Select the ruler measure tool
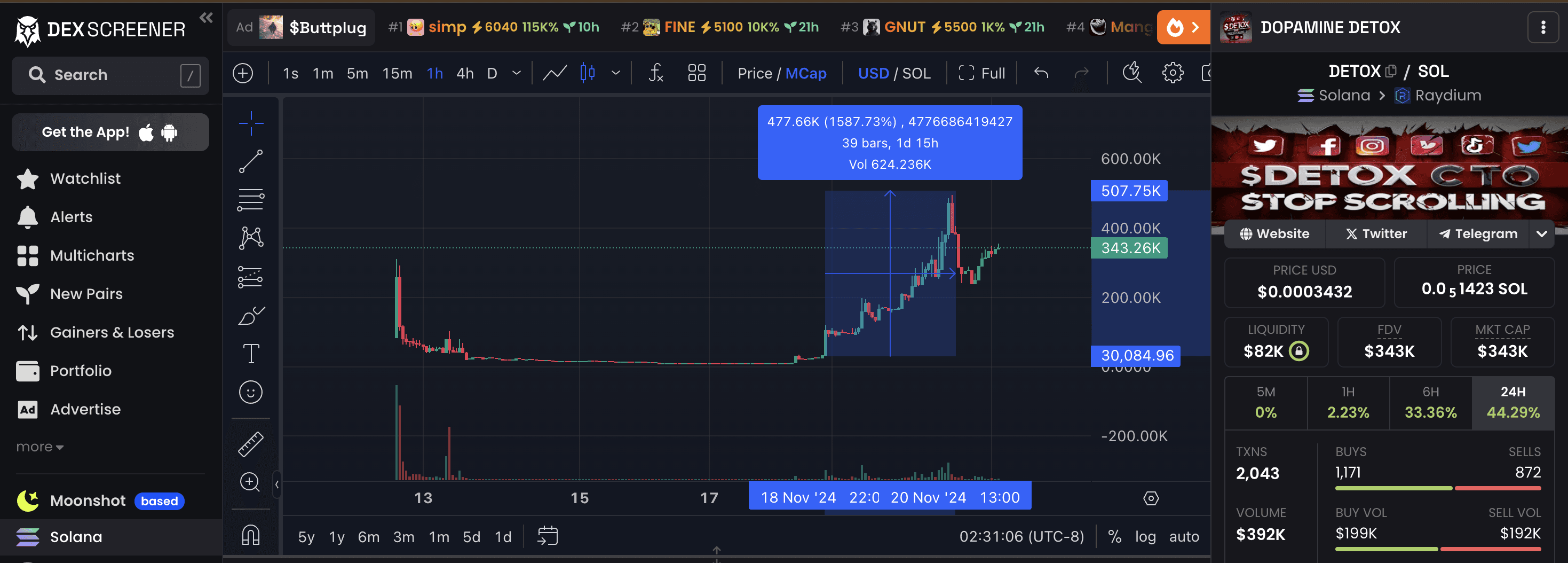The image size is (1568, 563). (251, 444)
